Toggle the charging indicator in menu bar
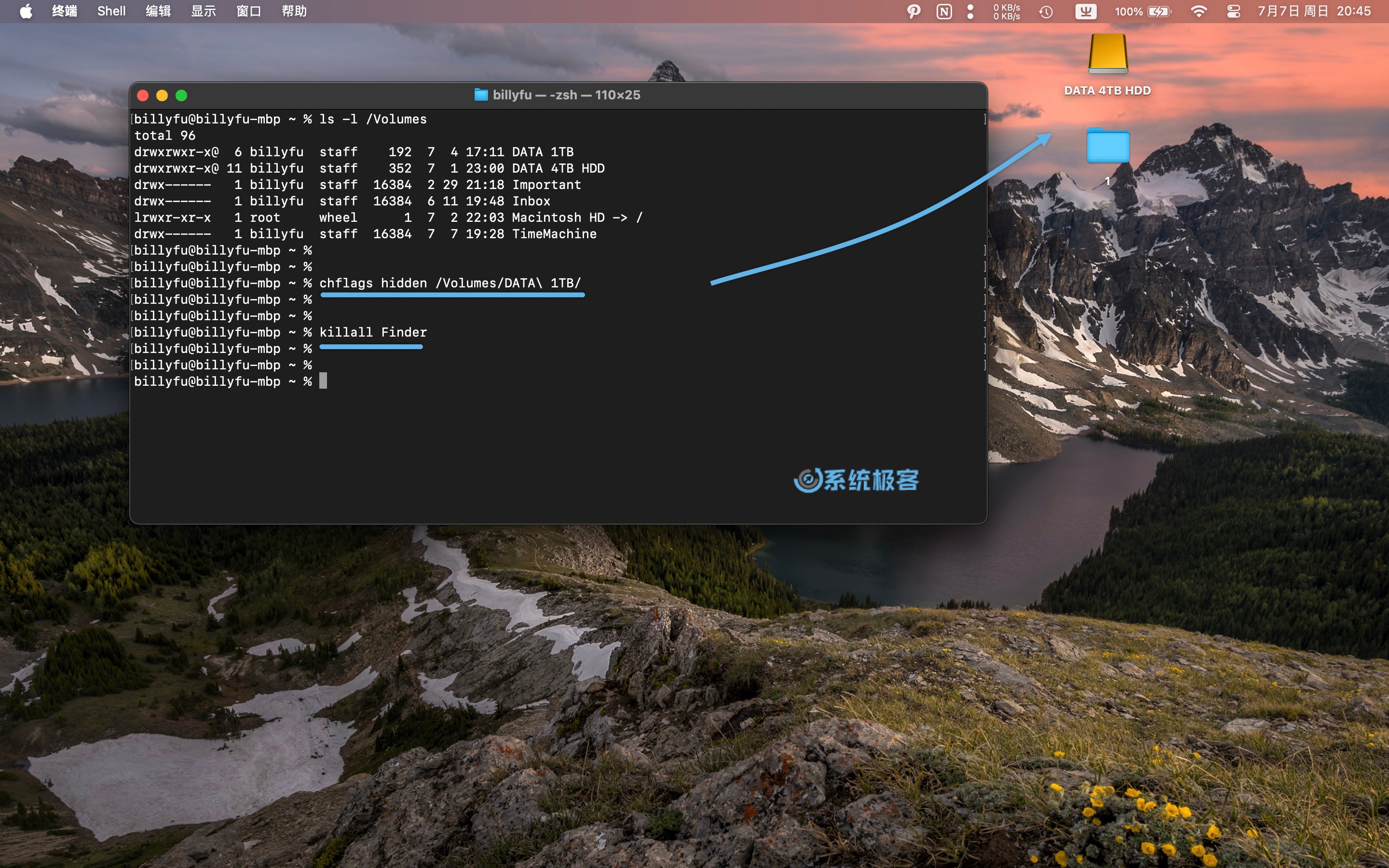The image size is (1389, 868). click(x=1159, y=11)
